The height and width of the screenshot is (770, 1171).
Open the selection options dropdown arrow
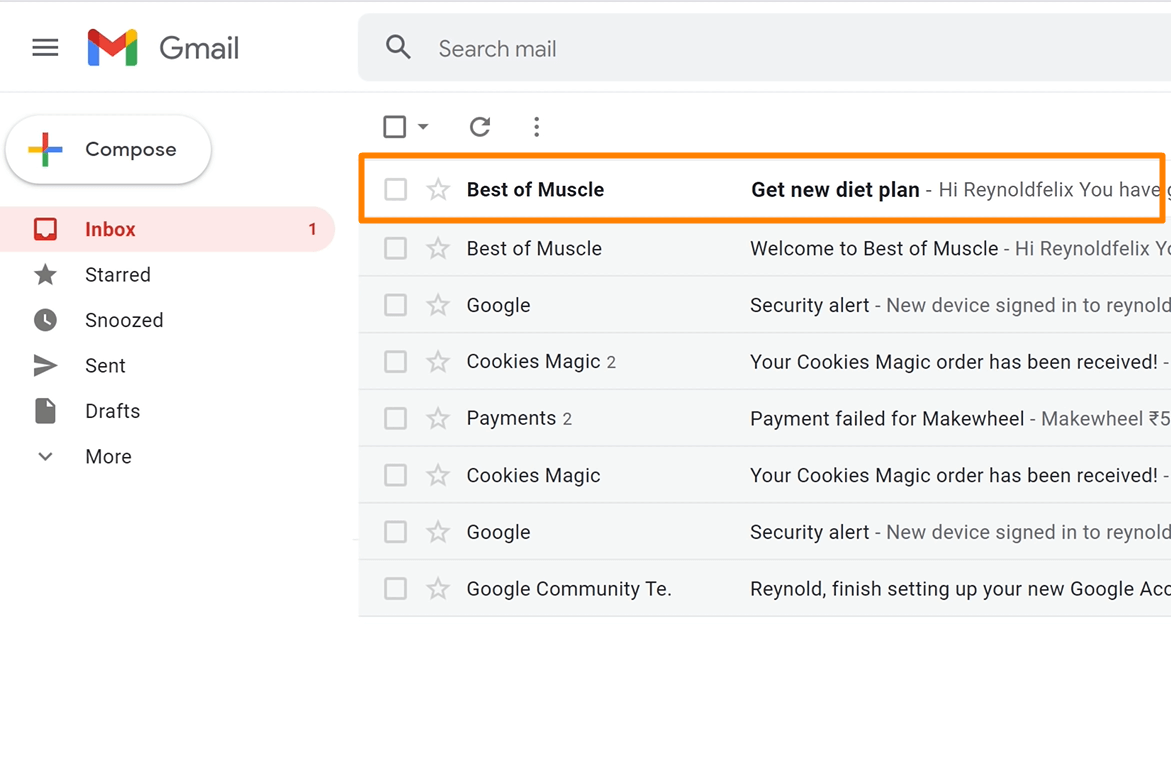tap(422, 128)
